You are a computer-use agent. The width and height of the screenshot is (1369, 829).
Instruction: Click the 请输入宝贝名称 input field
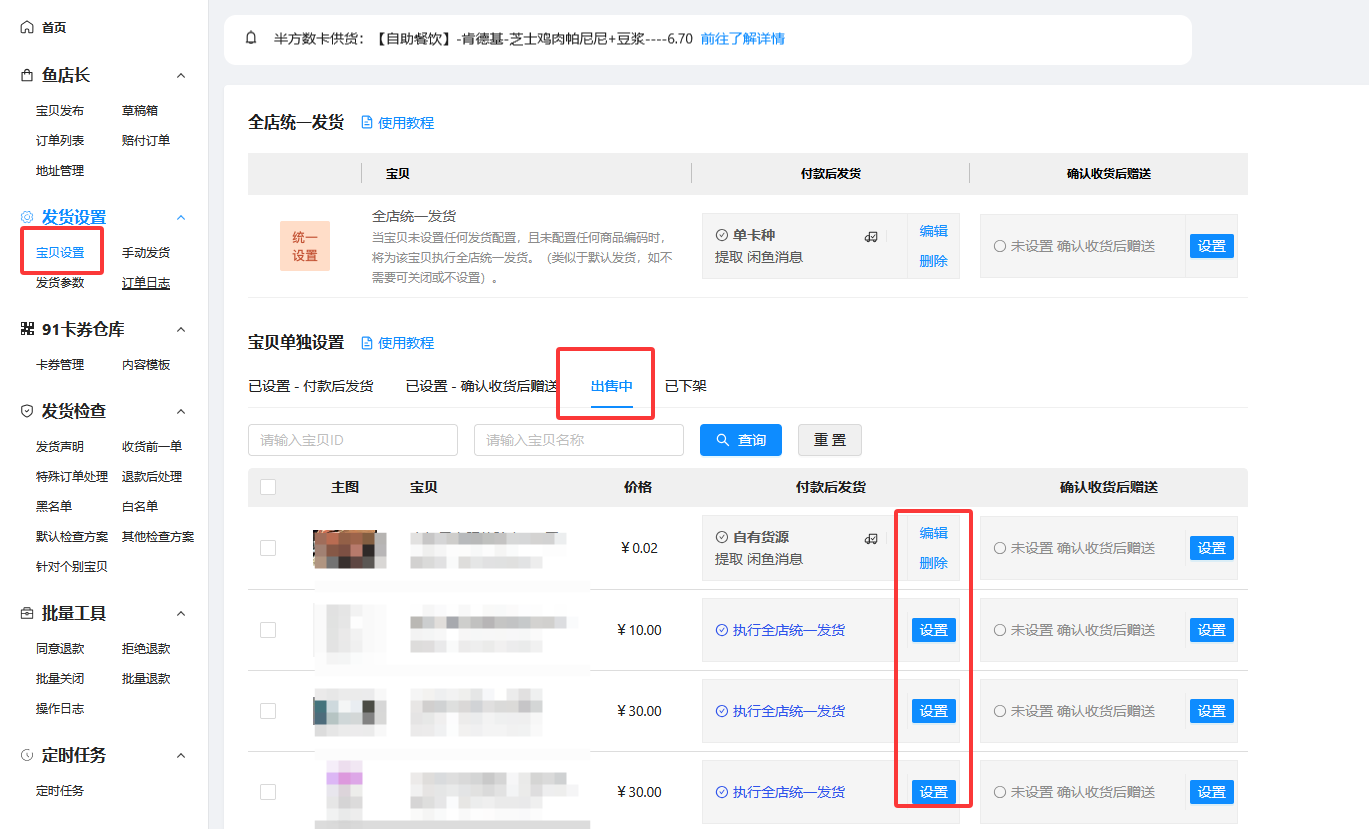[x=578, y=440]
